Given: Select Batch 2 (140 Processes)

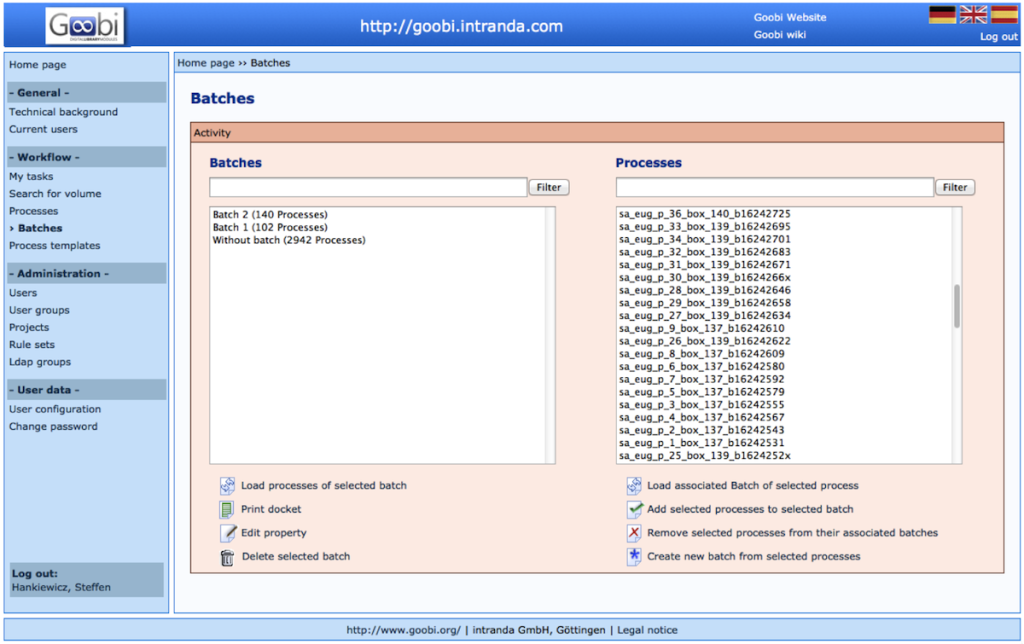Looking at the screenshot, I should point(270,214).
